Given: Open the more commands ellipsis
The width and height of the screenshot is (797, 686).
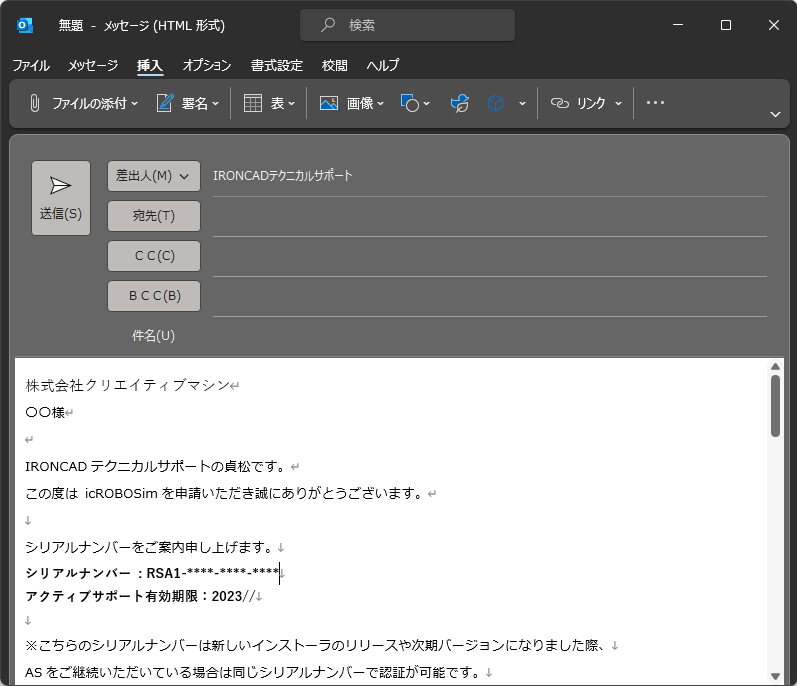Looking at the screenshot, I should 655,103.
